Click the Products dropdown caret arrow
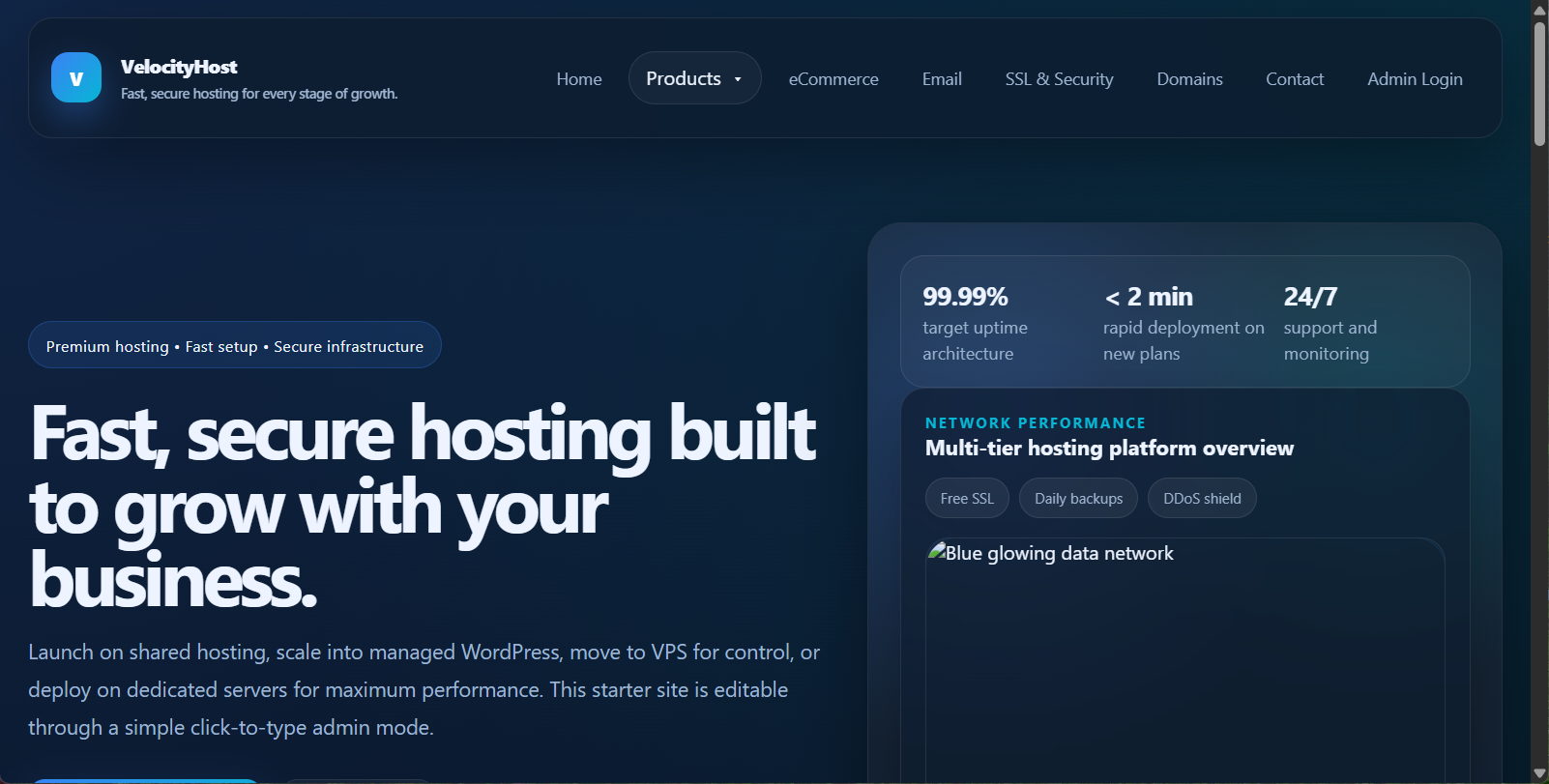Screen dimensions: 1549x784 tap(738, 79)
